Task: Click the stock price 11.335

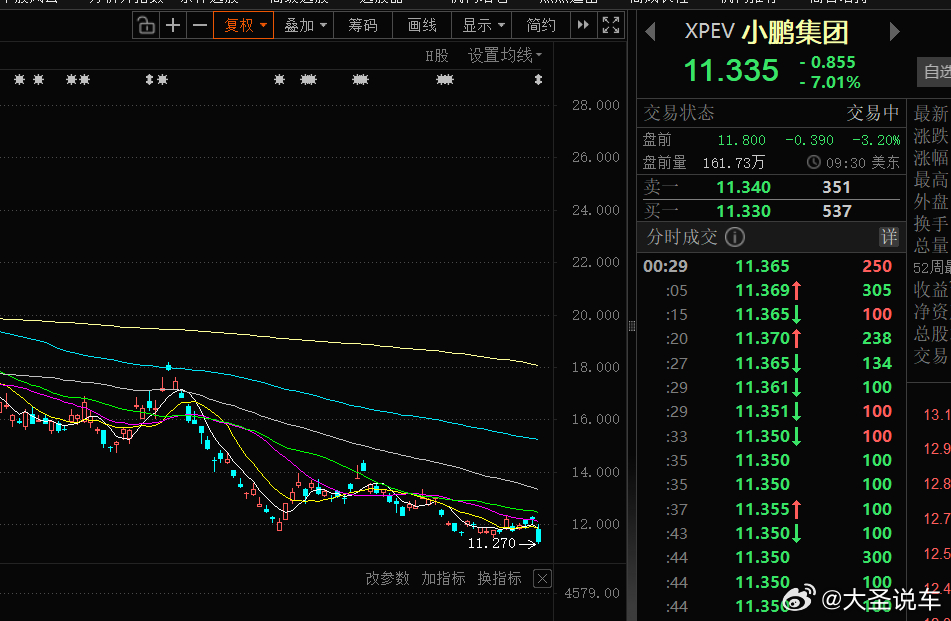Action: coord(731,70)
